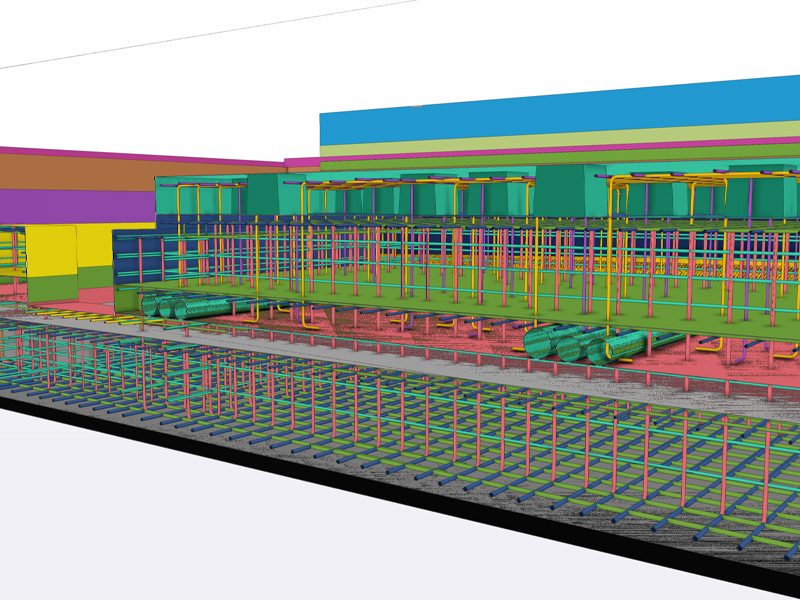Click the wide purple layer below the brown layer
The height and width of the screenshot is (600, 800).
coord(77,206)
